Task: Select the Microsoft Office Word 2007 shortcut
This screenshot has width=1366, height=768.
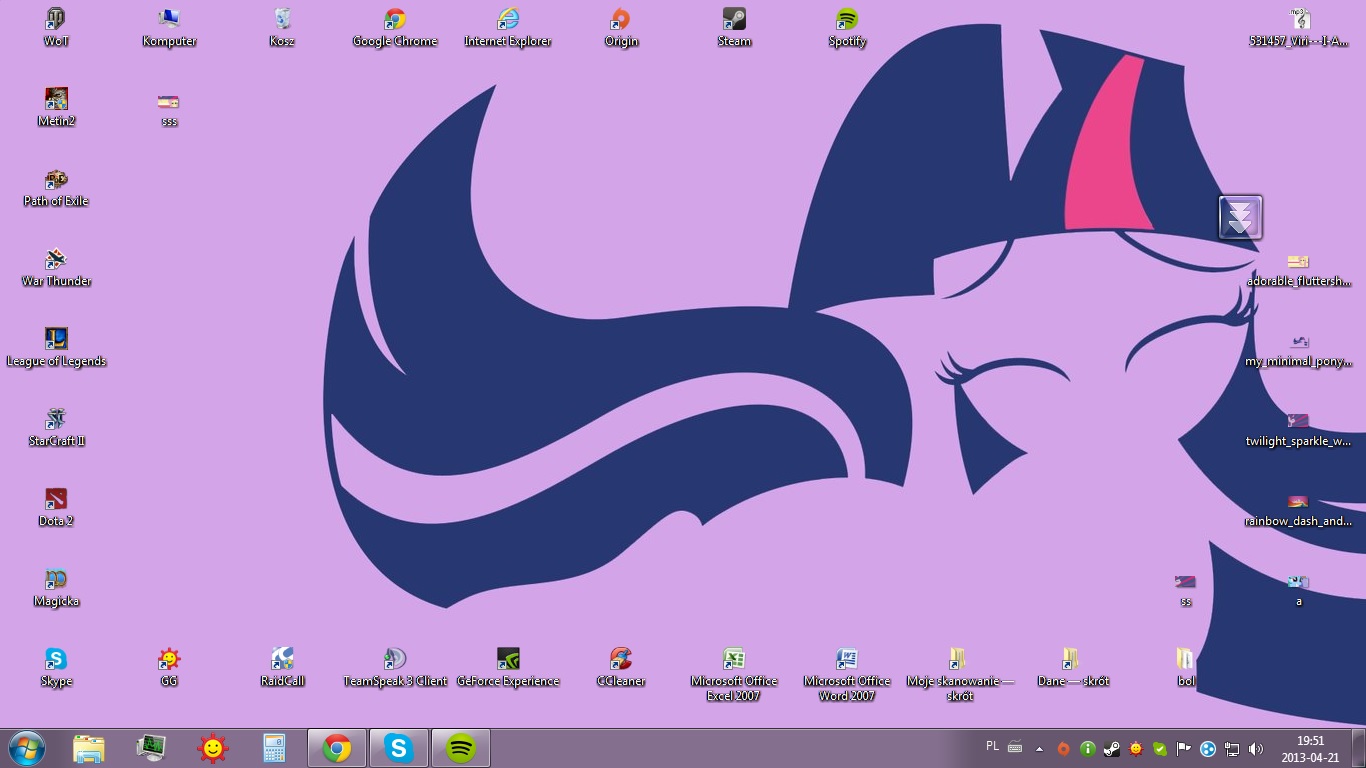Action: point(847,673)
